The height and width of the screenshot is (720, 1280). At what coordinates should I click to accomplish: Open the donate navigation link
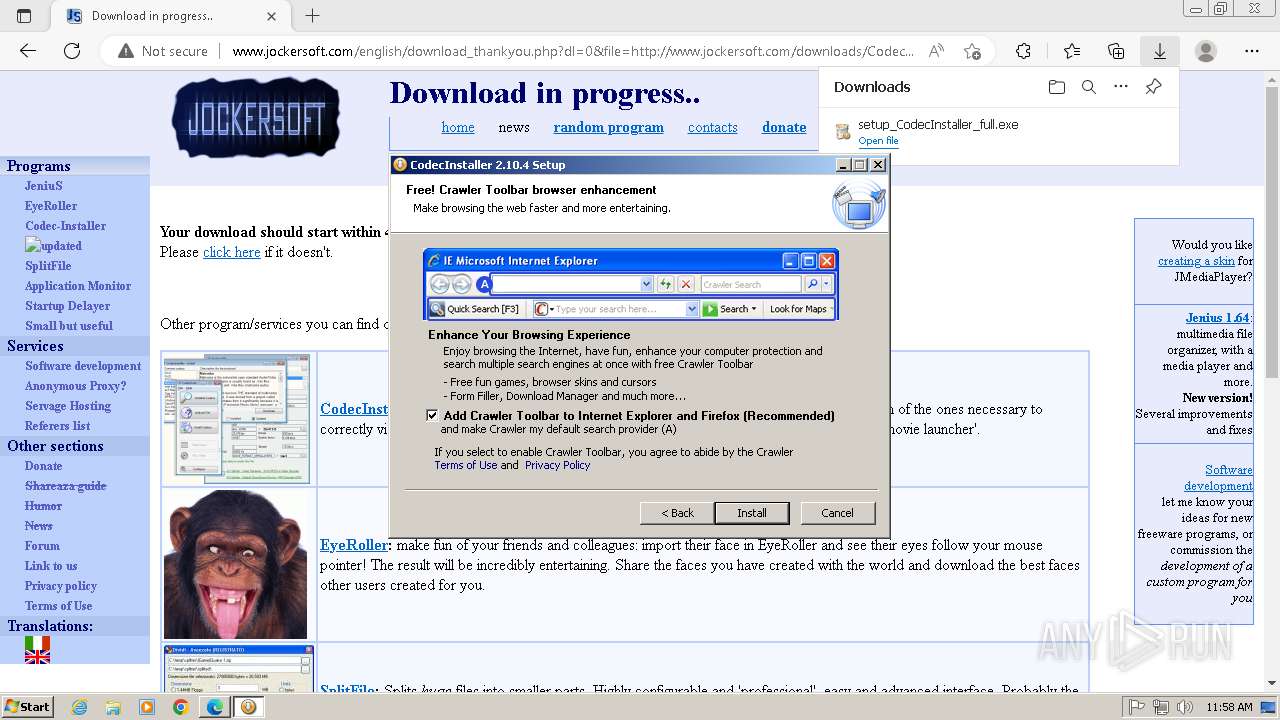point(784,127)
